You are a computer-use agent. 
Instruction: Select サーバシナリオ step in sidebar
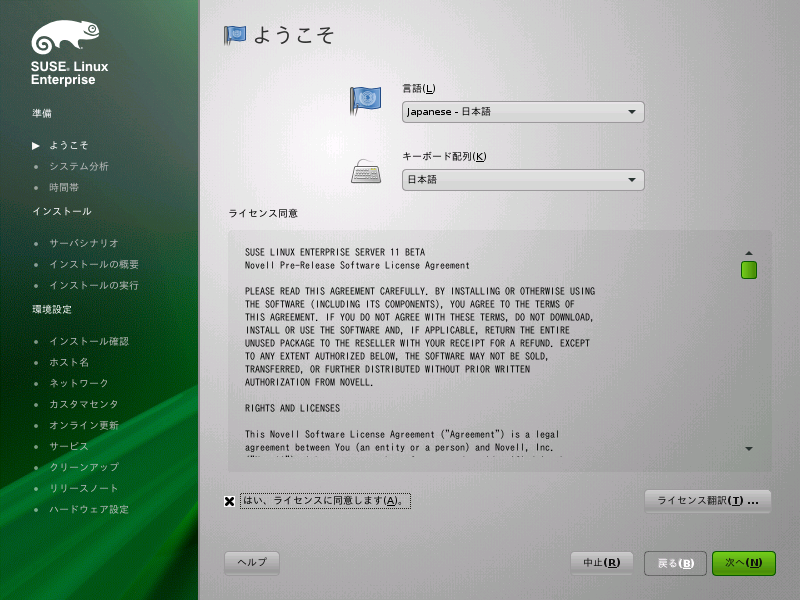(x=84, y=243)
